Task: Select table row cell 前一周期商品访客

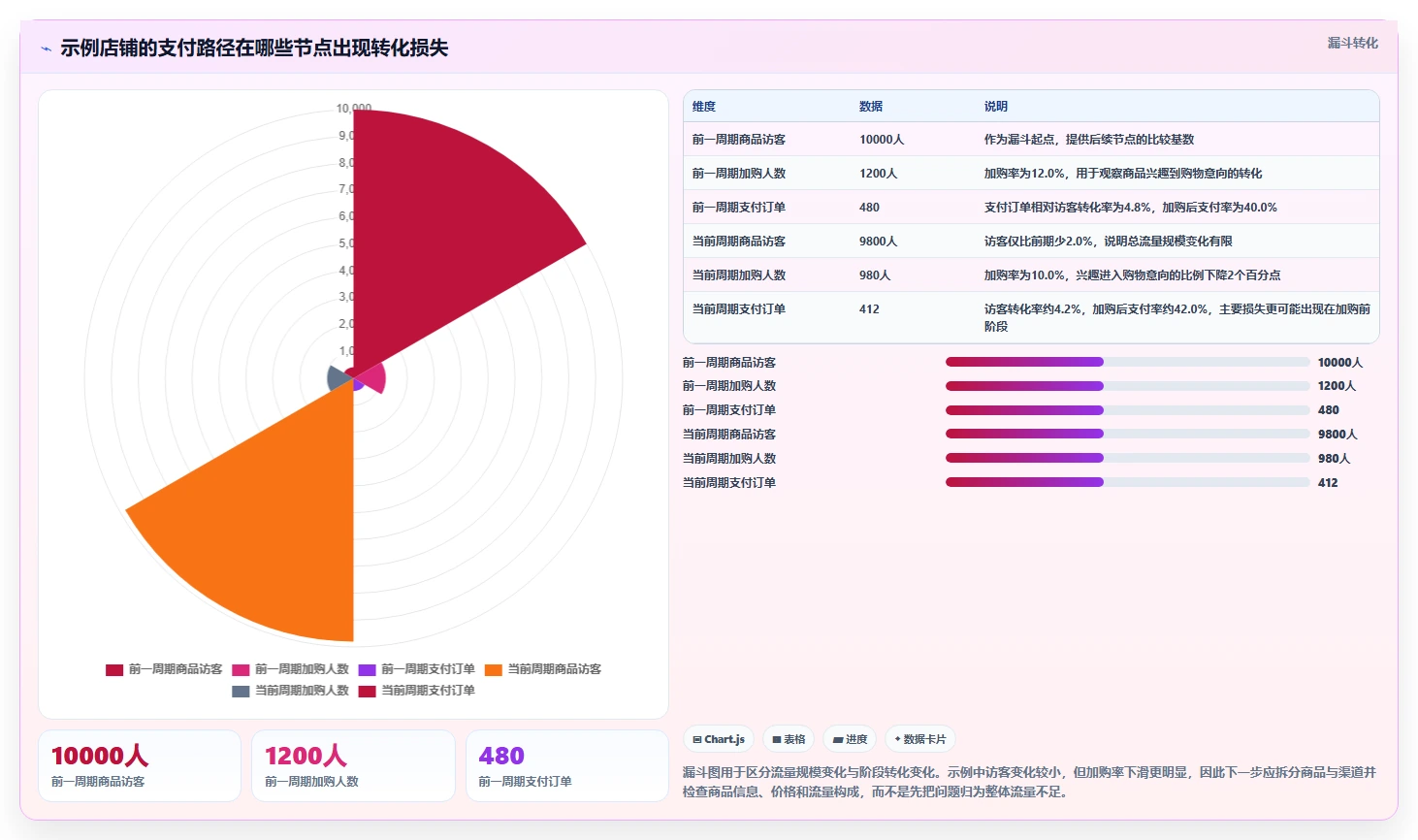Action: click(739, 140)
